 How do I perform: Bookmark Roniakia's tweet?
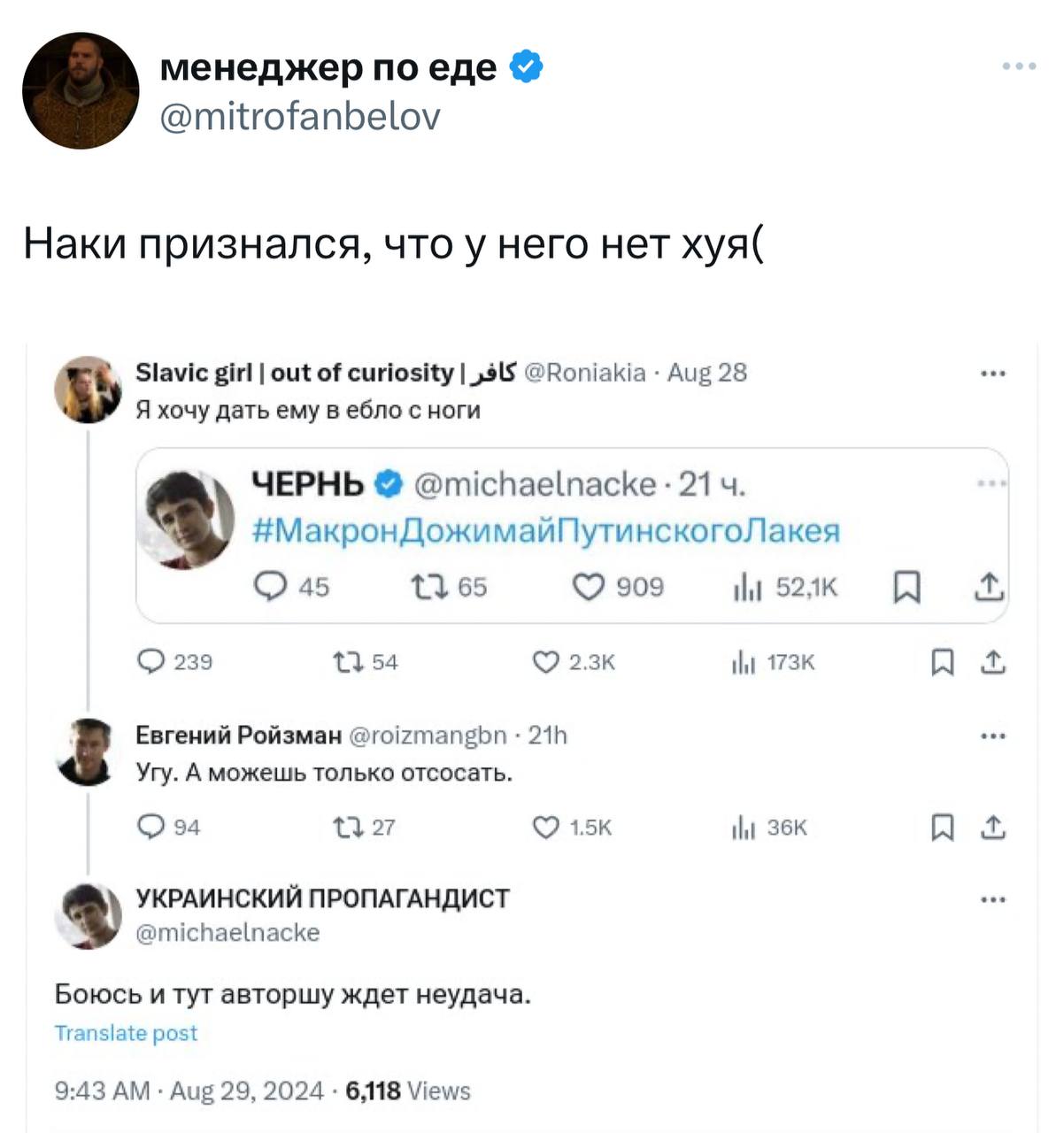tap(943, 662)
